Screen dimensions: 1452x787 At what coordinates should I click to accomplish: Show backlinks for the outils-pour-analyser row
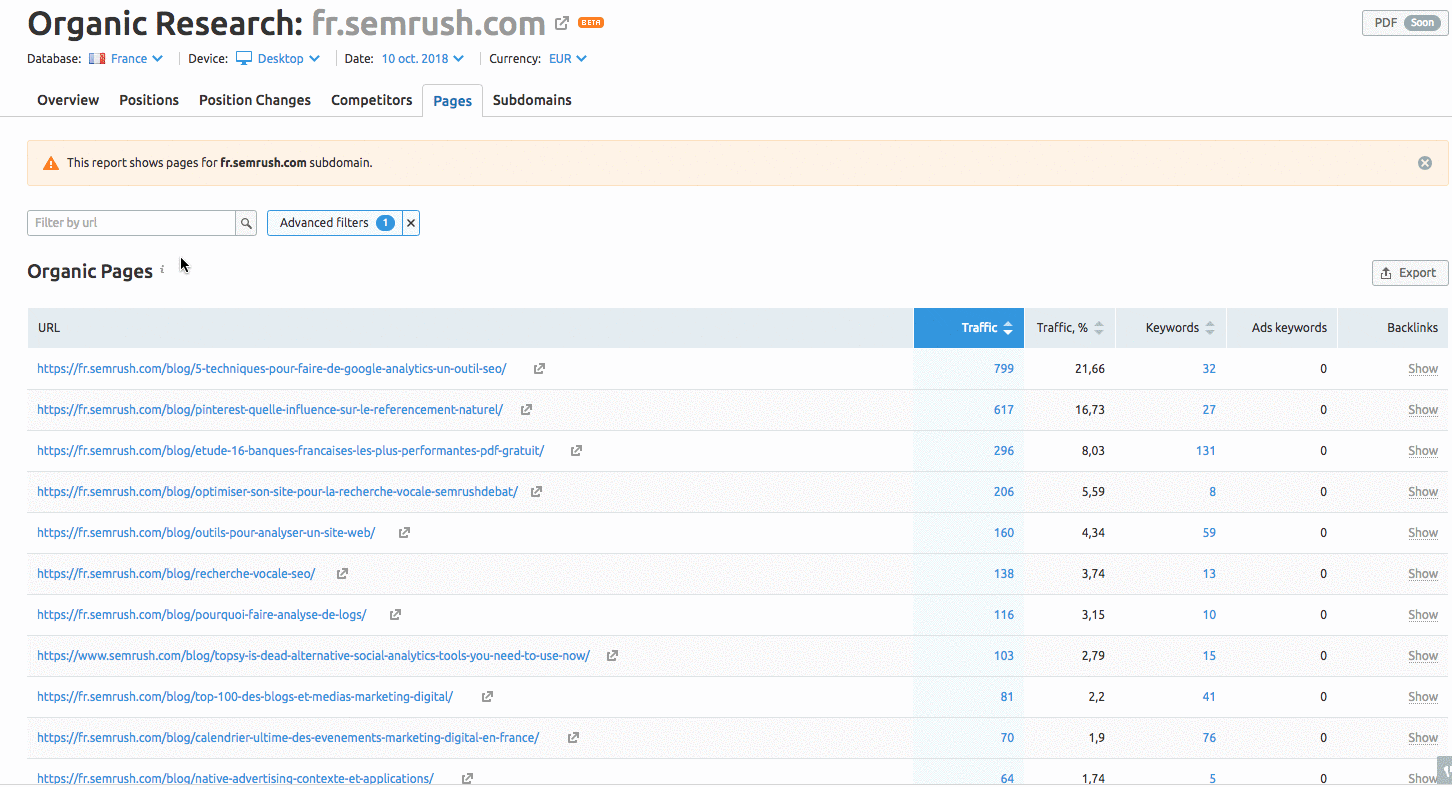pyautogui.click(x=1423, y=533)
